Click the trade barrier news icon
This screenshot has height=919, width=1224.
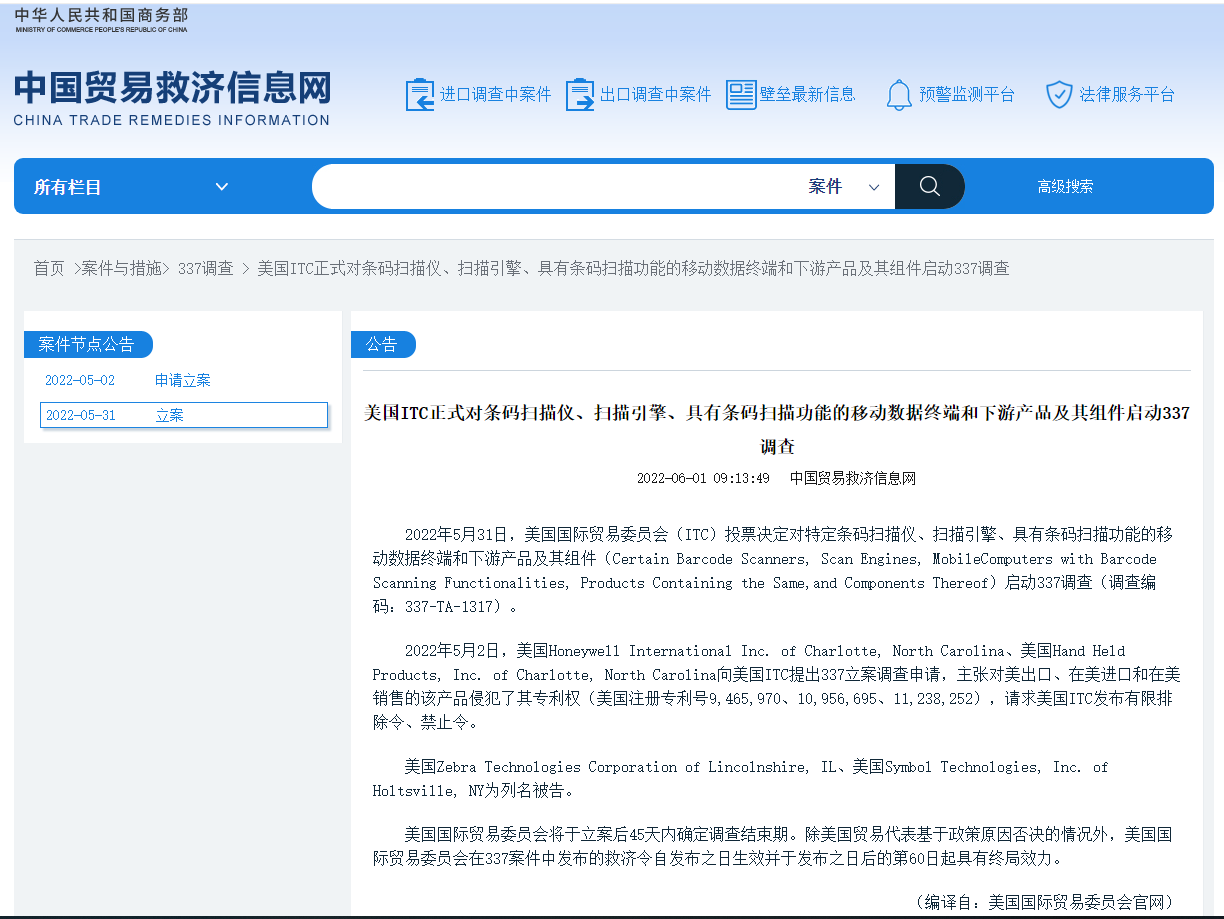coord(741,95)
